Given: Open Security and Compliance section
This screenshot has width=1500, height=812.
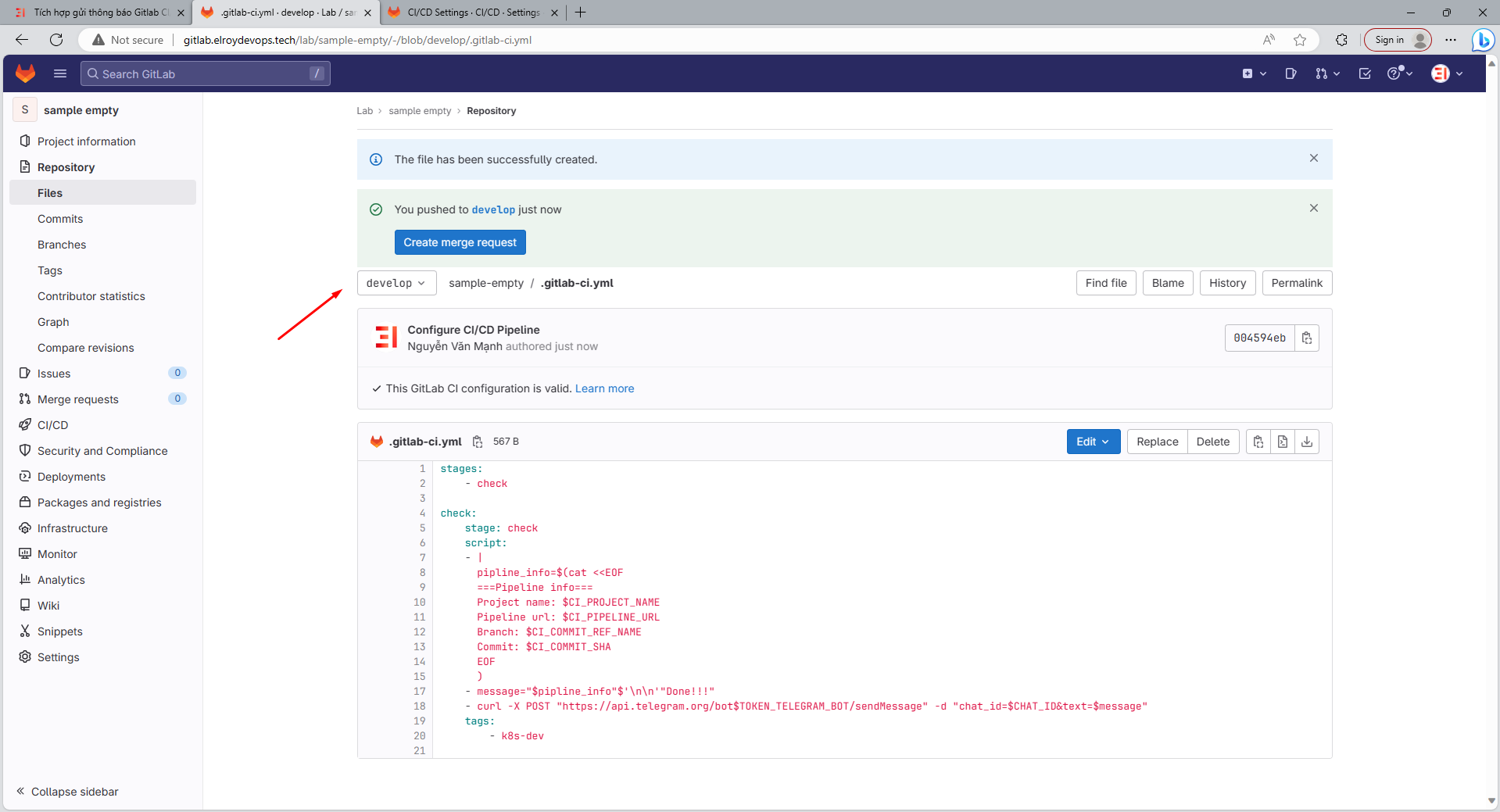Looking at the screenshot, I should pos(102,451).
